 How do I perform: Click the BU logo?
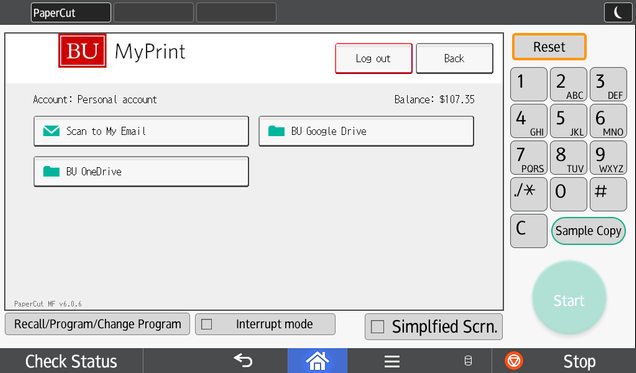pyautogui.click(x=82, y=51)
